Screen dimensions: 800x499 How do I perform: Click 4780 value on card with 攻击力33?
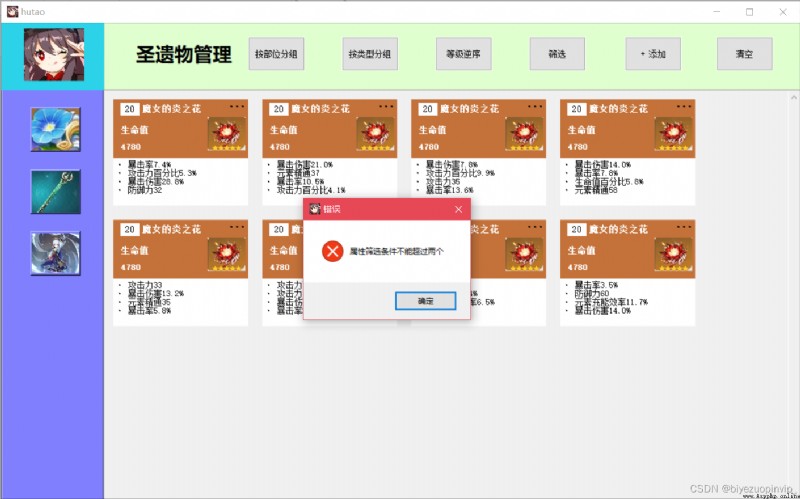coord(131,267)
